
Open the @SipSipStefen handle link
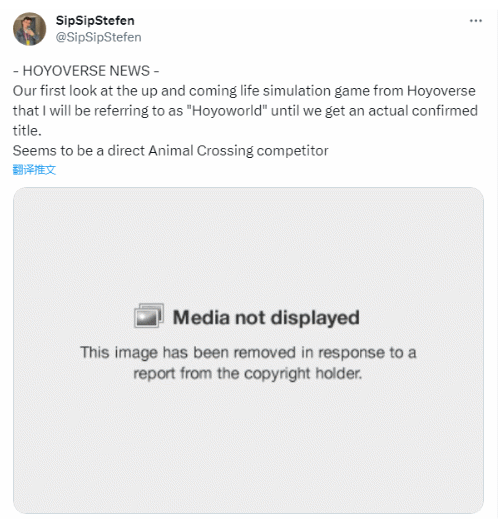[98, 37]
